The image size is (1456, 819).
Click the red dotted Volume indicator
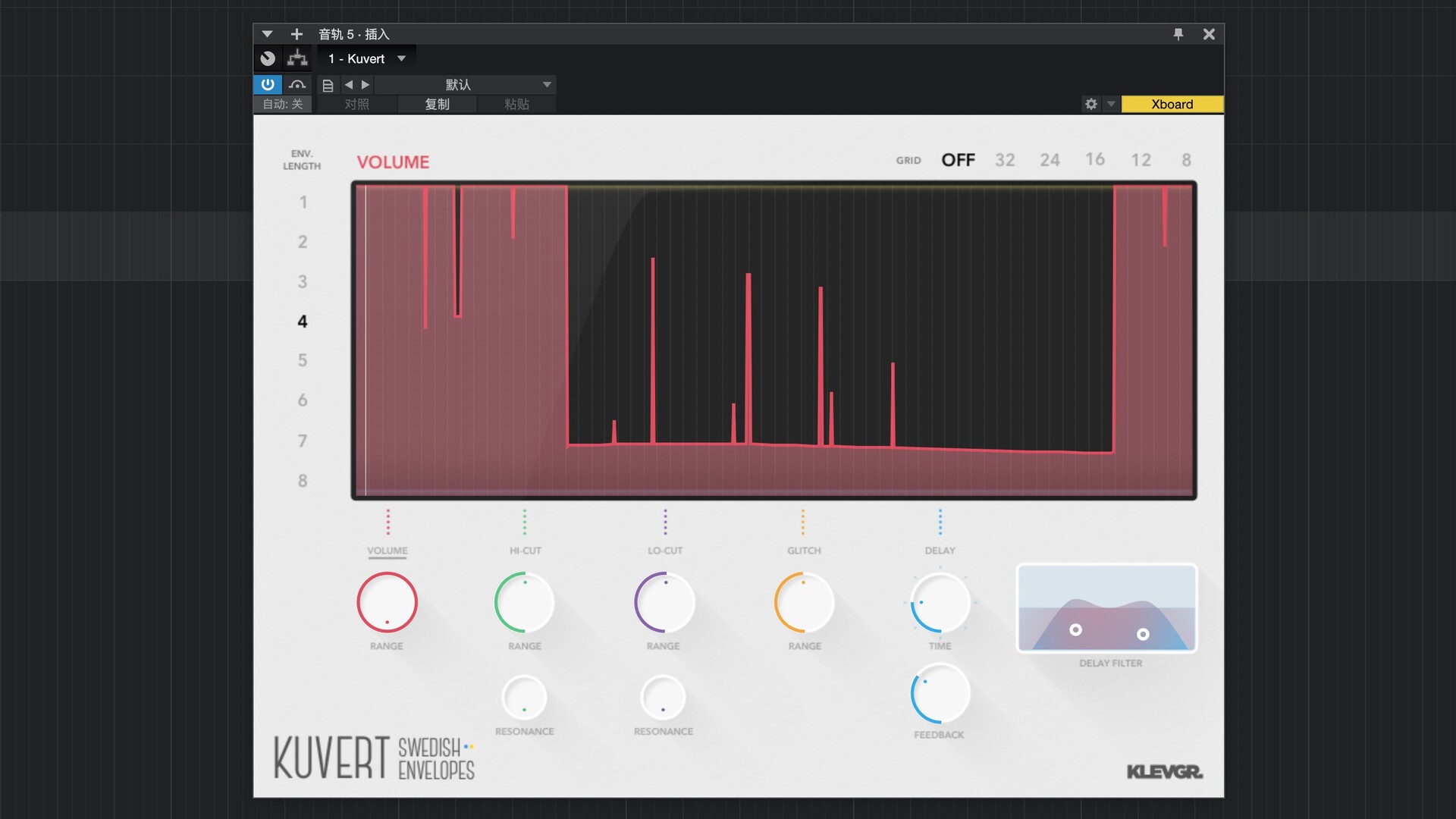point(388,522)
